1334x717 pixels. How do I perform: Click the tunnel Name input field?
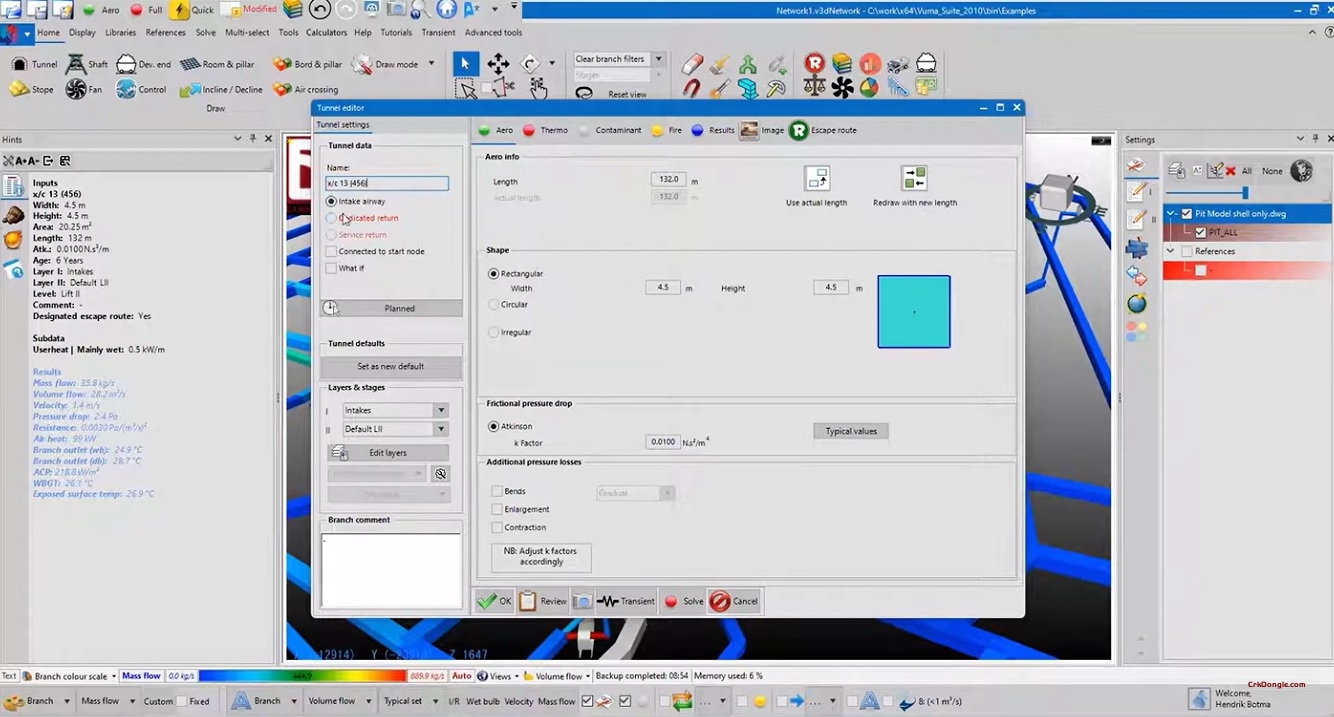[386, 183]
